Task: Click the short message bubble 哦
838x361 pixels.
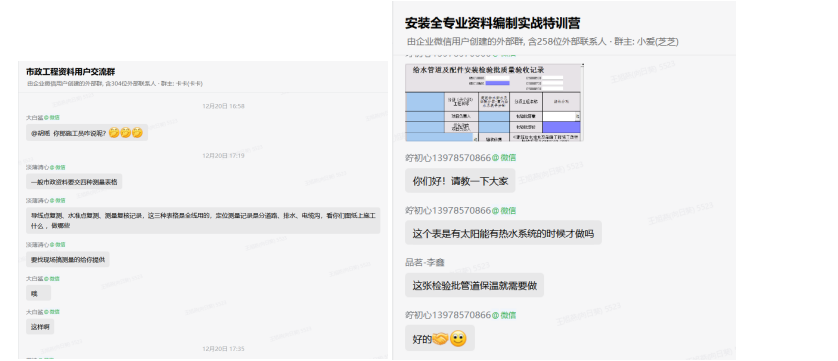Action: coord(38,293)
